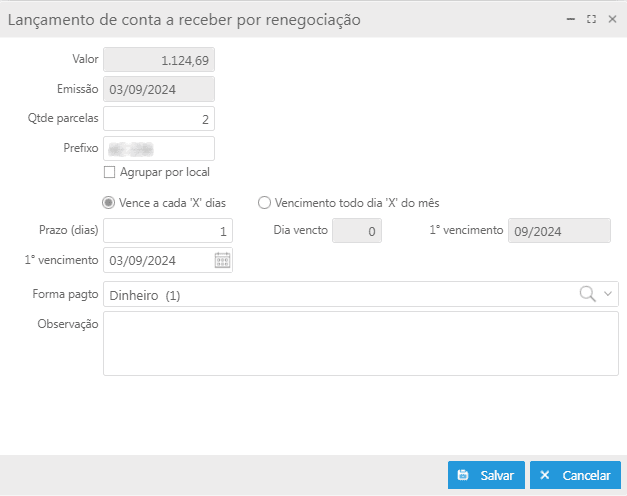Open the calendar picker for 1° vencimento
Viewport: 627px width, 496px height.
pos(222,261)
